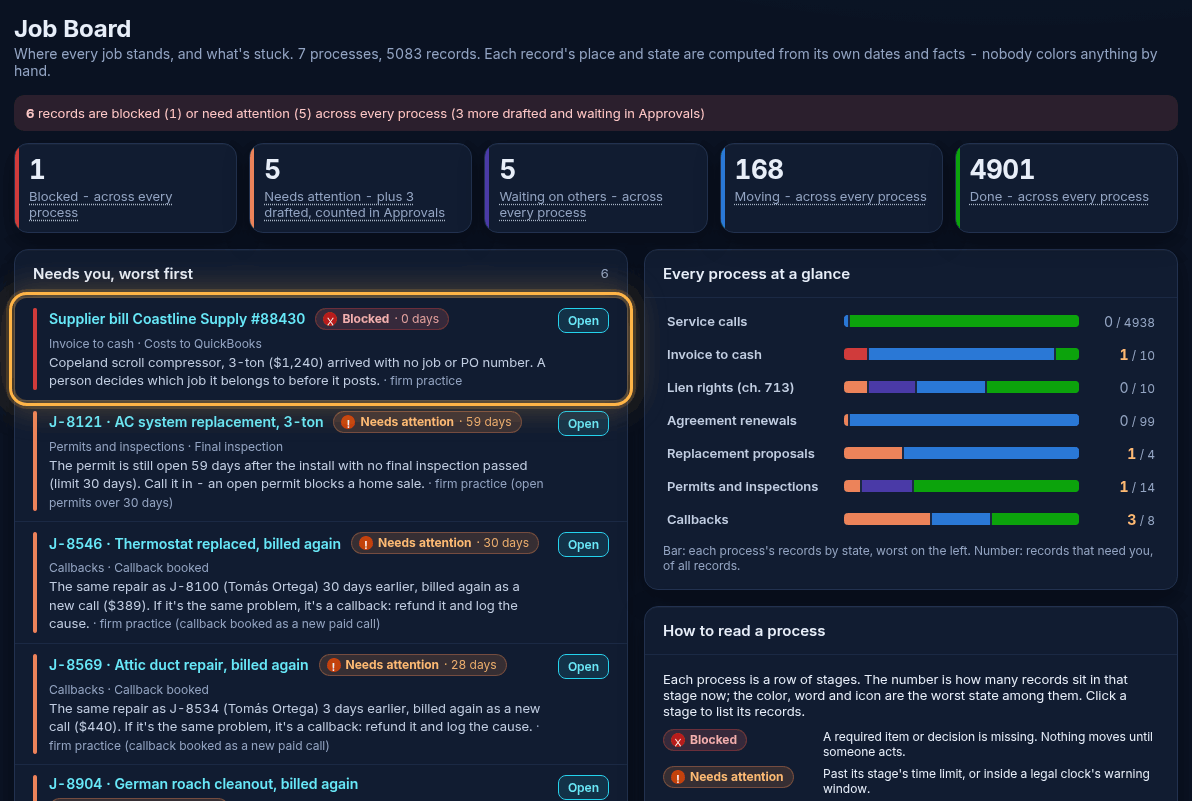This screenshot has height=801, width=1192.
Task: Click the Agreement renewals process label
Action: [x=731, y=421]
